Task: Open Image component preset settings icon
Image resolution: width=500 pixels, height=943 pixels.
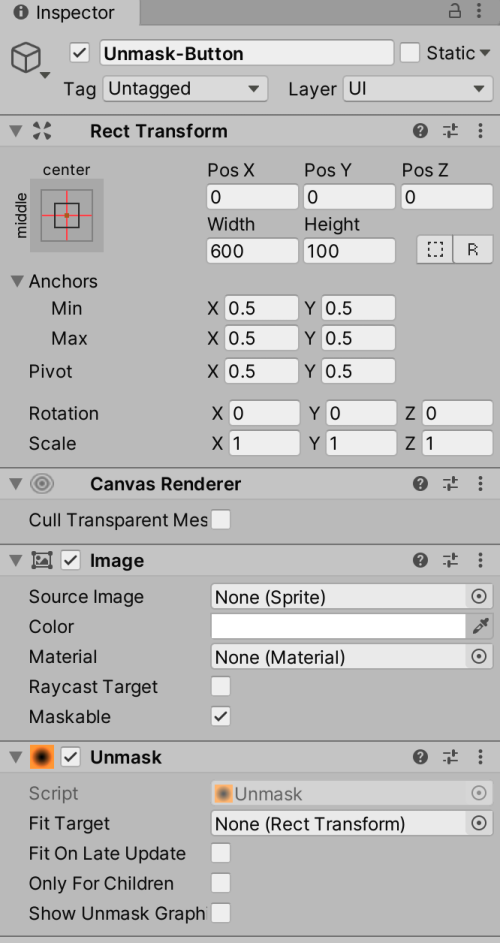Action: (450, 561)
